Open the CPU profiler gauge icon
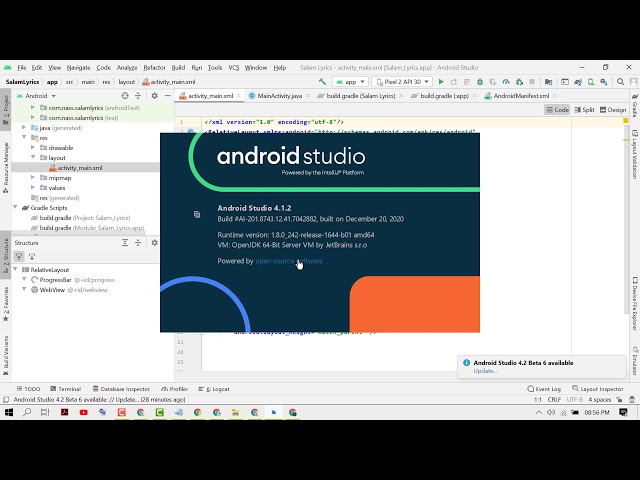 (506, 82)
